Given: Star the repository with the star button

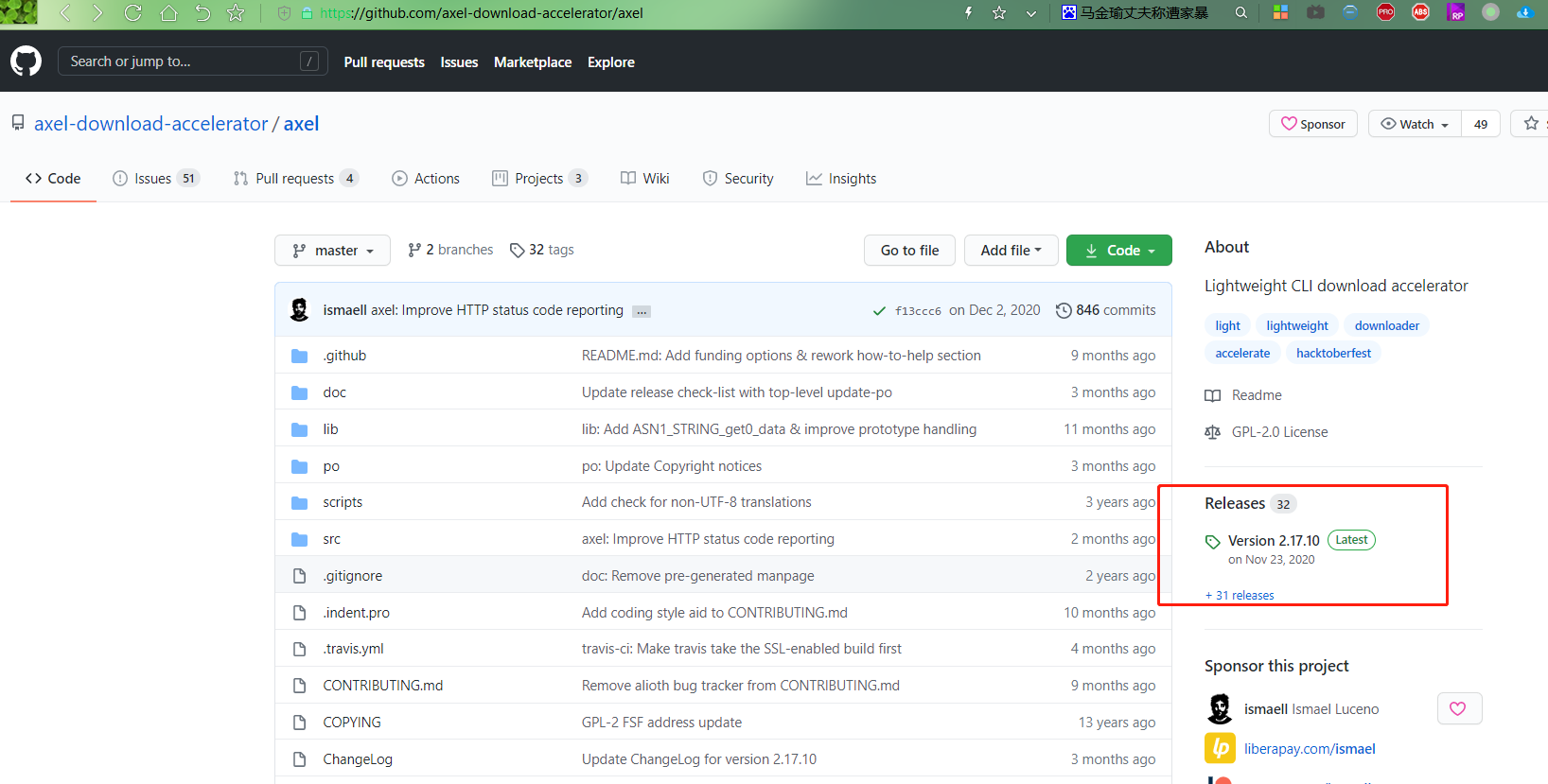Looking at the screenshot, I should tap(1532, 124).
